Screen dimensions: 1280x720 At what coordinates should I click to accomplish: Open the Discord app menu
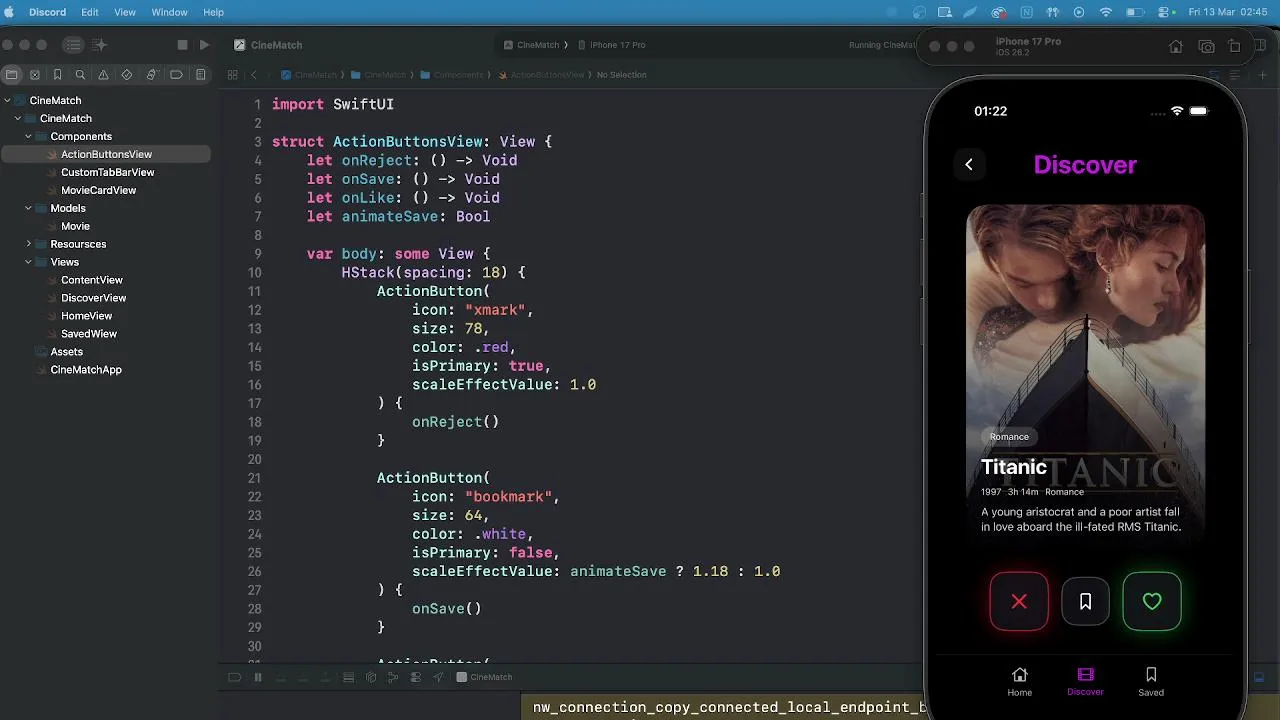pyautogui.click(x=47, y=12)
